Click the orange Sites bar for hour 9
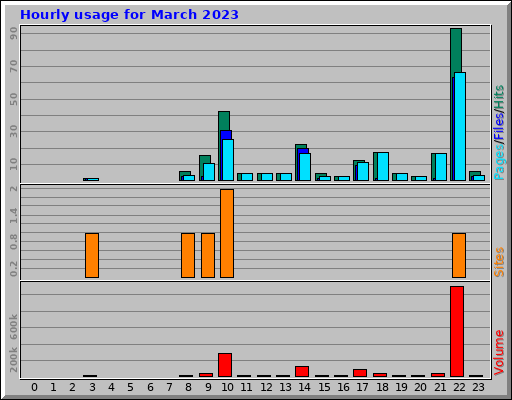 point(208,255)
